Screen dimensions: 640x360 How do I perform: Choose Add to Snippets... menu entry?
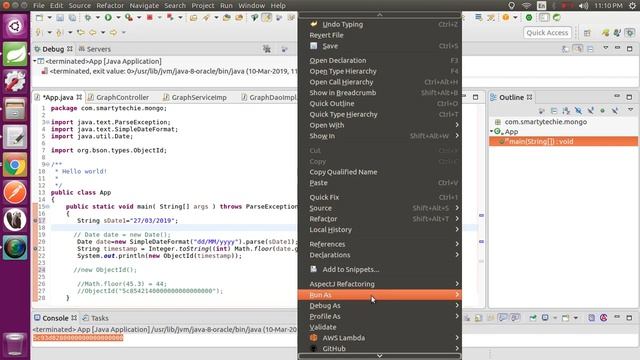pos(380,269)
